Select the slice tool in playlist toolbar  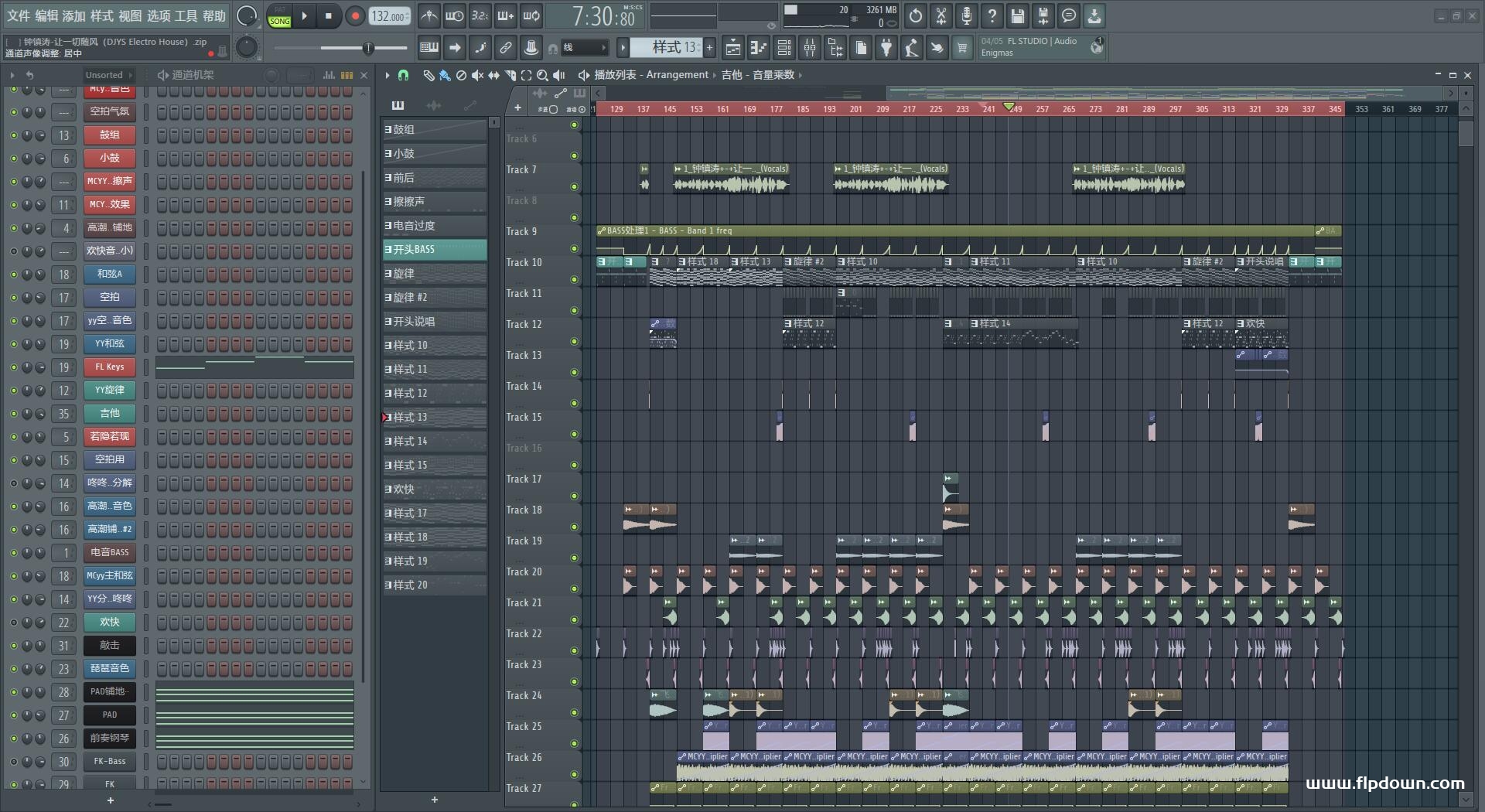[509, 75]
